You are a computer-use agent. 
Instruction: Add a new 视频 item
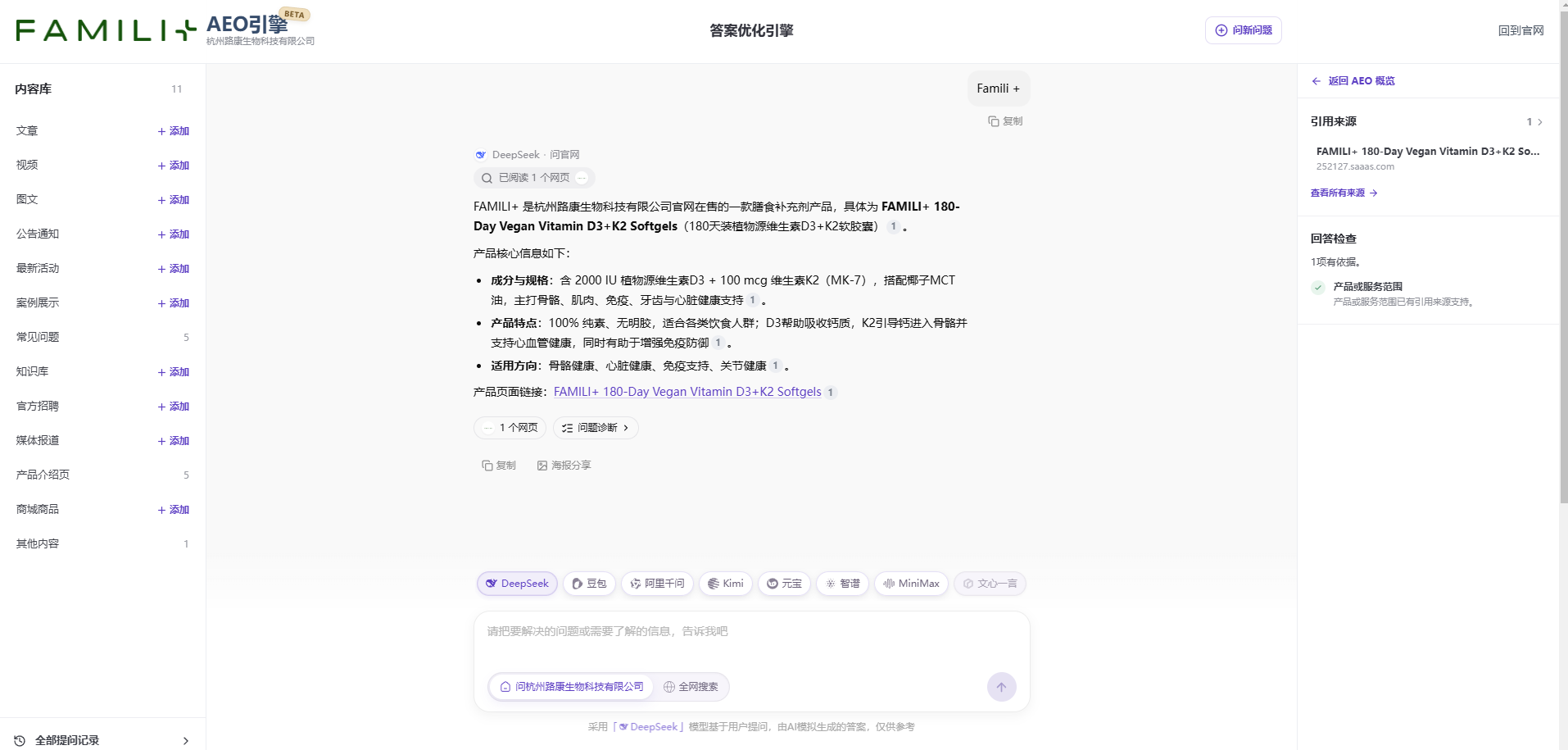[174, 166]
